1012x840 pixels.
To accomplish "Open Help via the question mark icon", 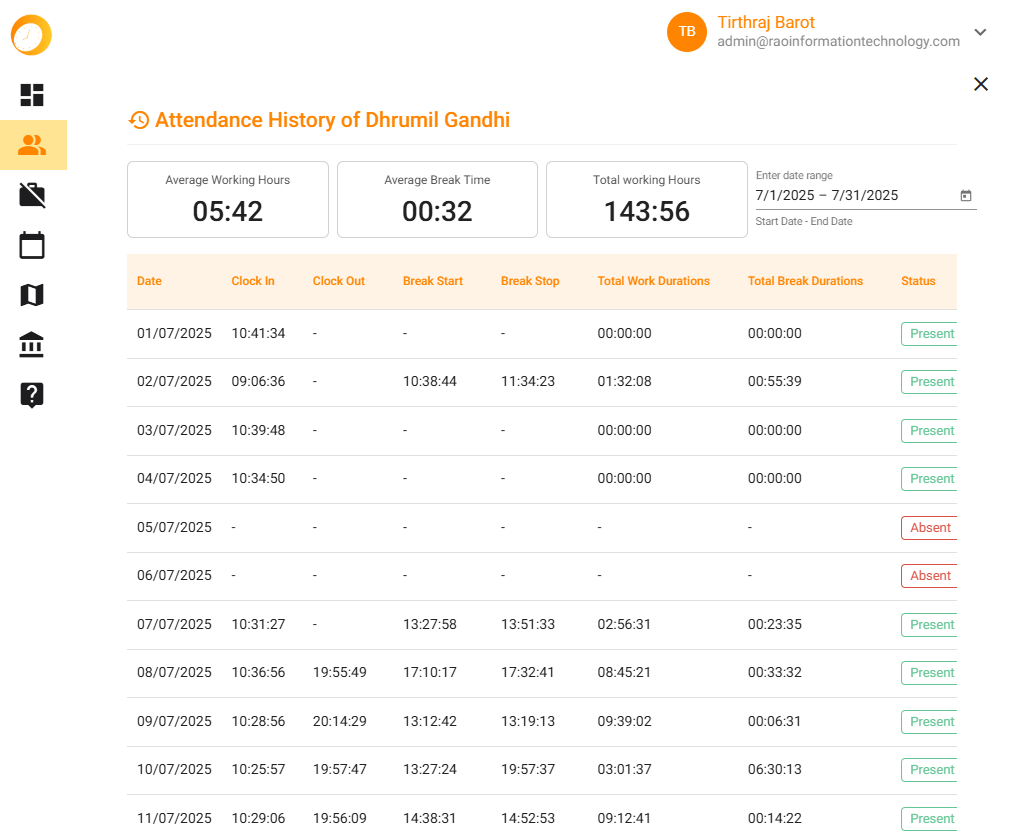I will [x=32, y=395].
